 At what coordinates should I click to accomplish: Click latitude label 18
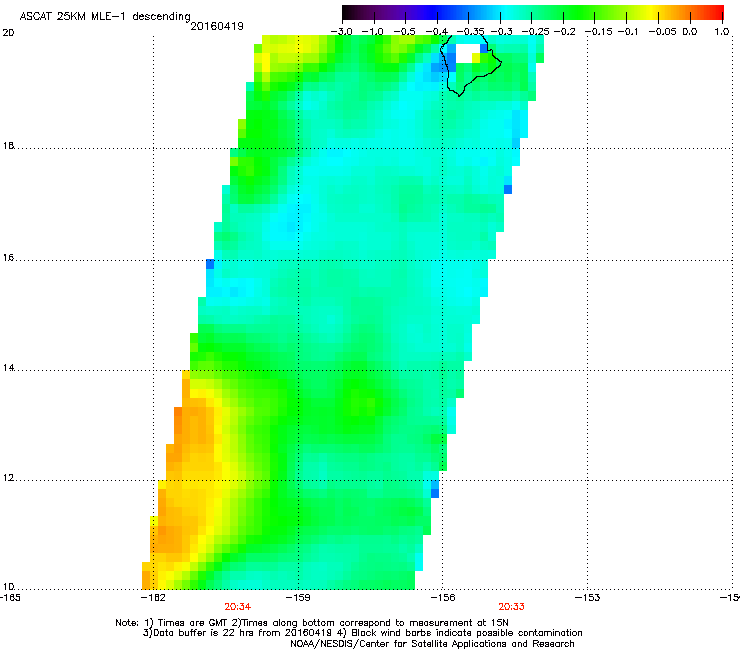pos(8,146)
